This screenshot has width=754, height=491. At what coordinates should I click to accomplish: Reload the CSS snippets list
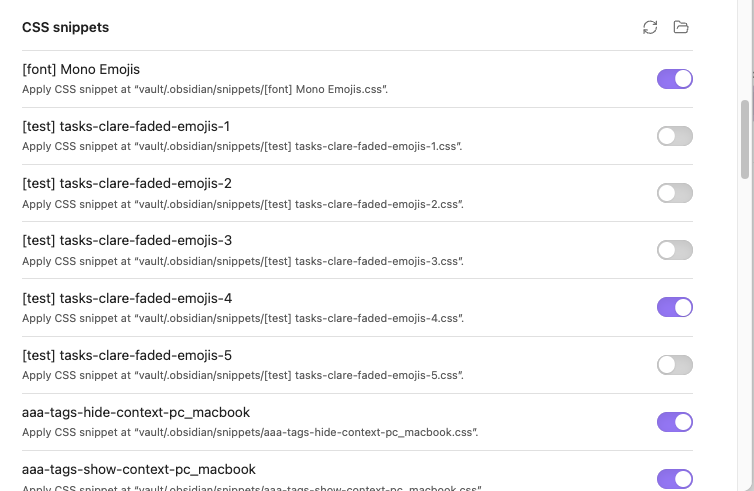(x=650, y=27)
